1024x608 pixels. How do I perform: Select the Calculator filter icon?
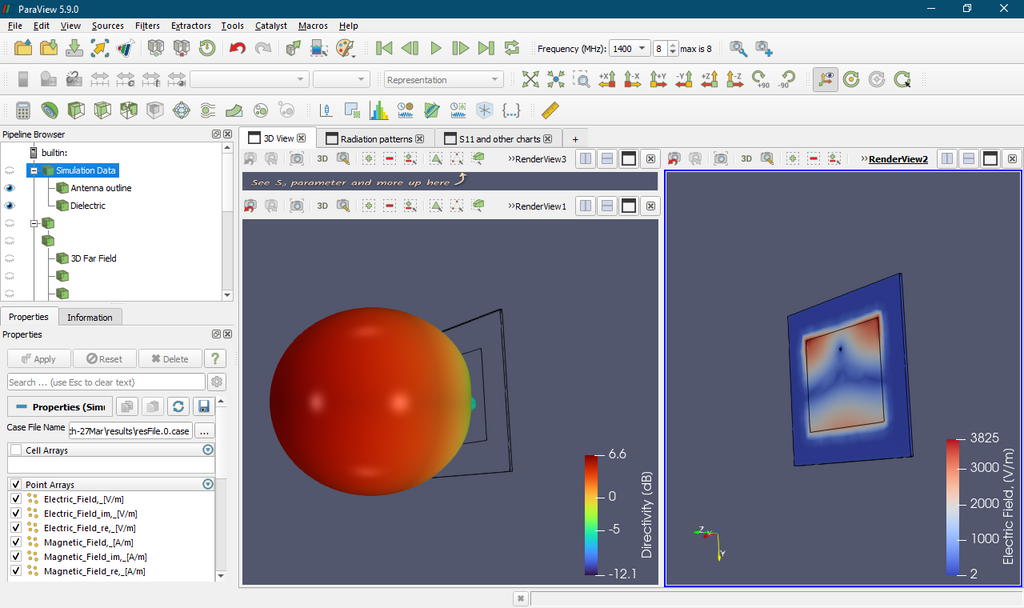pos(22,110)
